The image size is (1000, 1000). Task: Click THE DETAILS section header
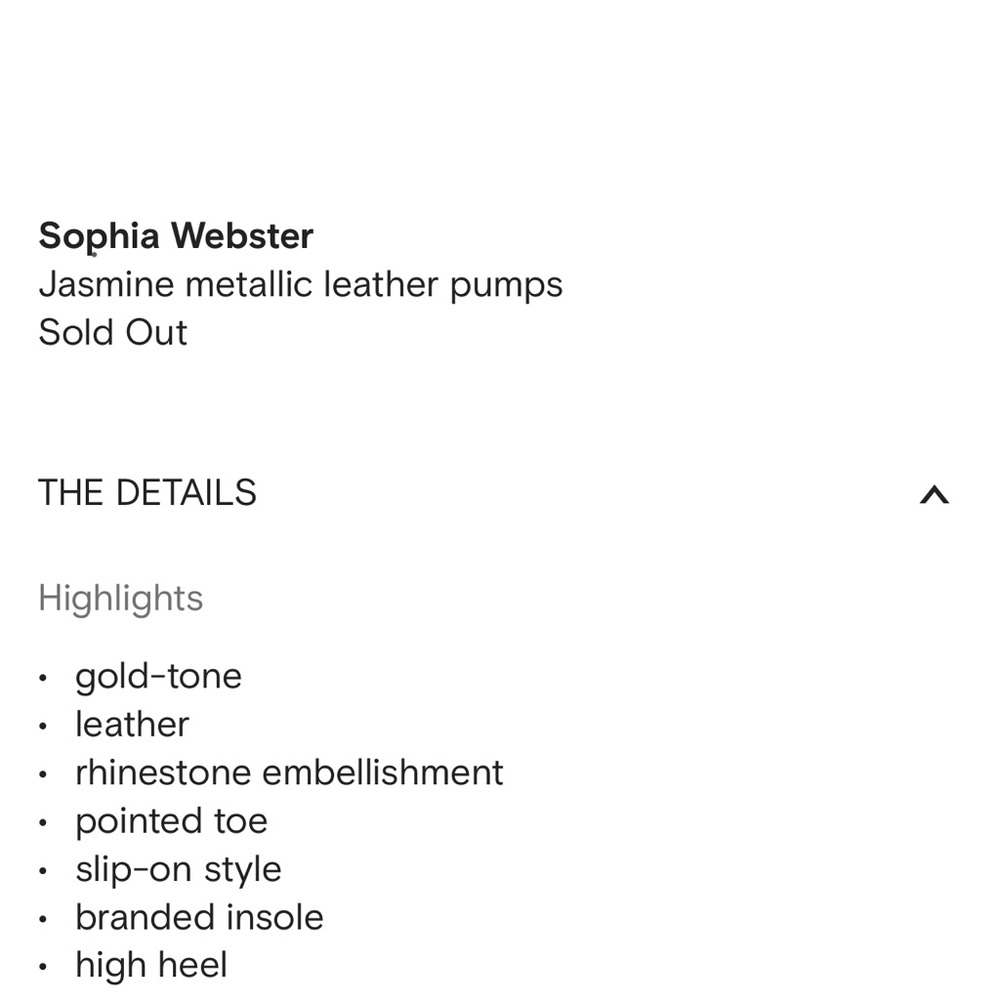[147, 493]
